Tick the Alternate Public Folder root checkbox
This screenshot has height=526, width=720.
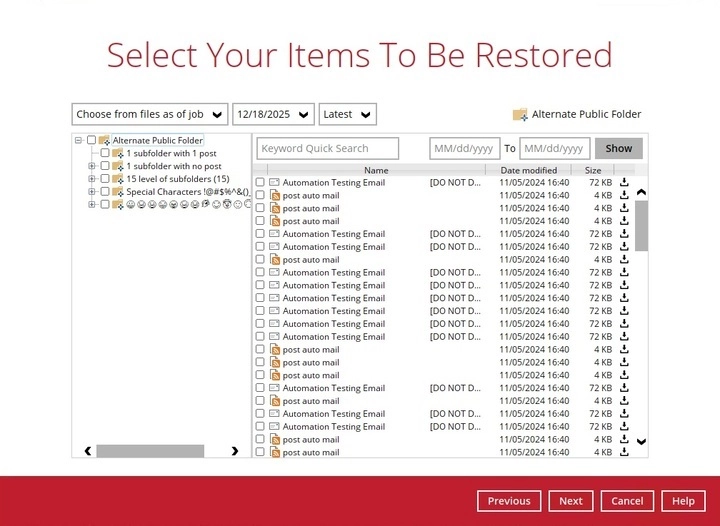tap(91, 140)
